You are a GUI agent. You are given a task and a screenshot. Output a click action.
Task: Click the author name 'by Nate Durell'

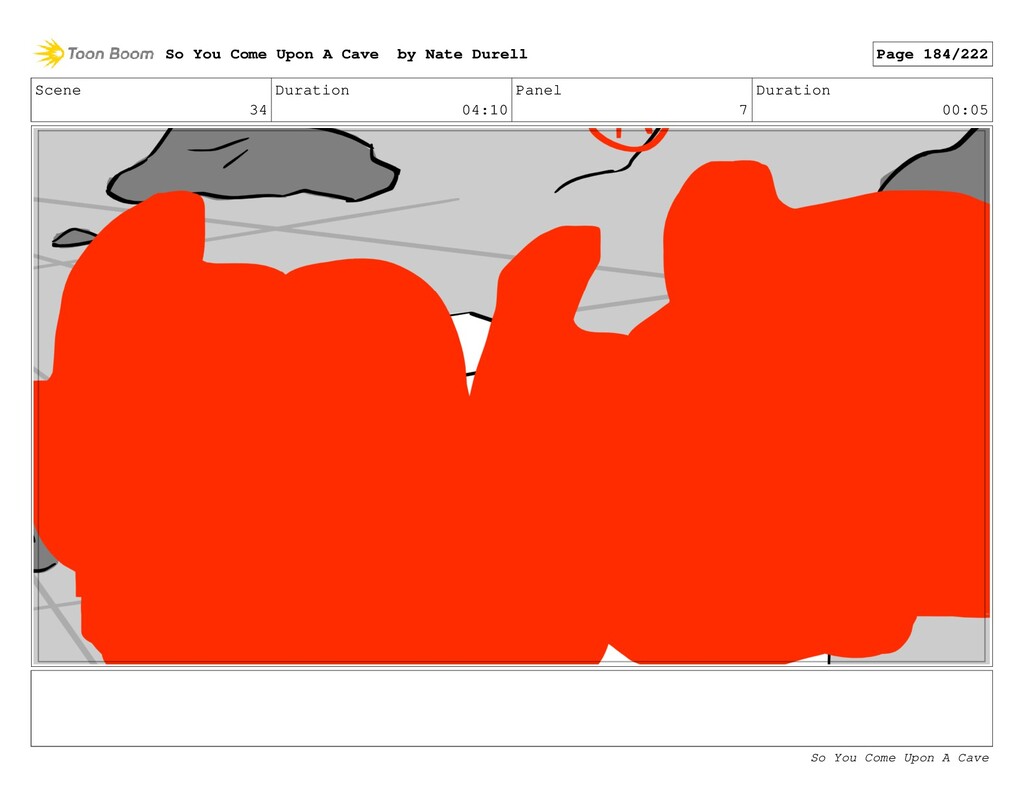[x=462, y=54]
